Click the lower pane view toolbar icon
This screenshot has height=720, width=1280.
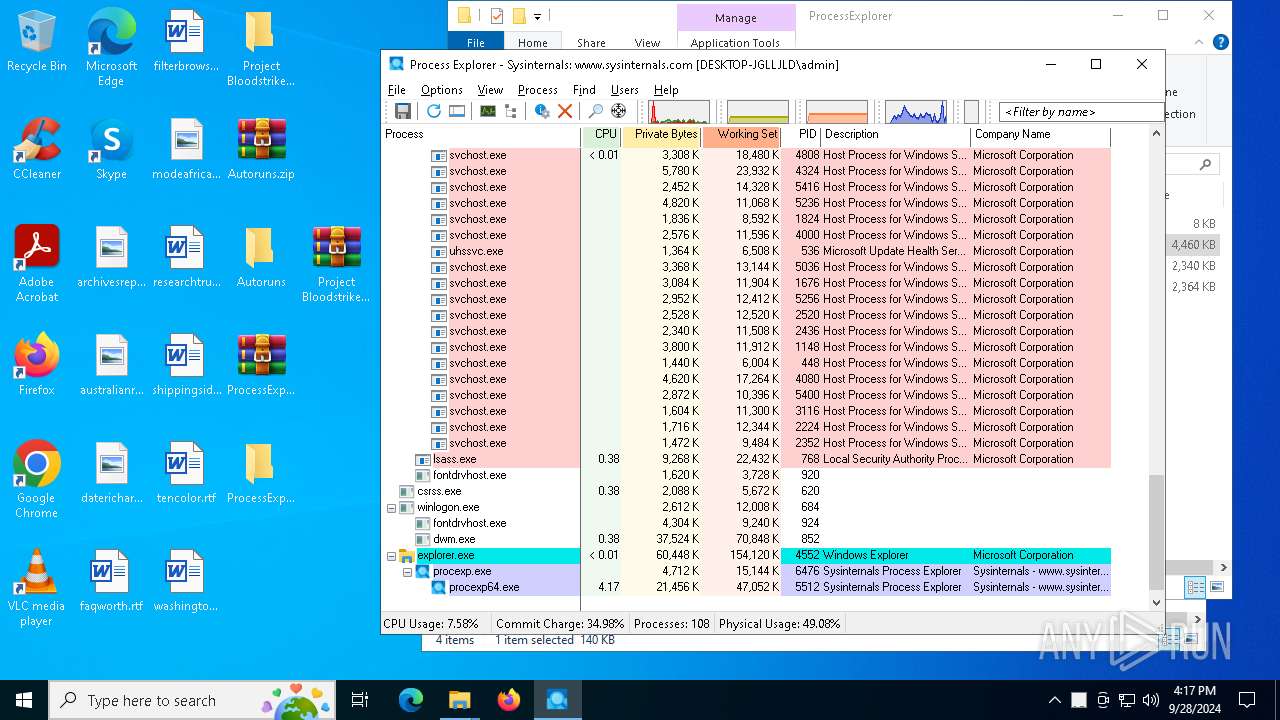tap(457, 111)
